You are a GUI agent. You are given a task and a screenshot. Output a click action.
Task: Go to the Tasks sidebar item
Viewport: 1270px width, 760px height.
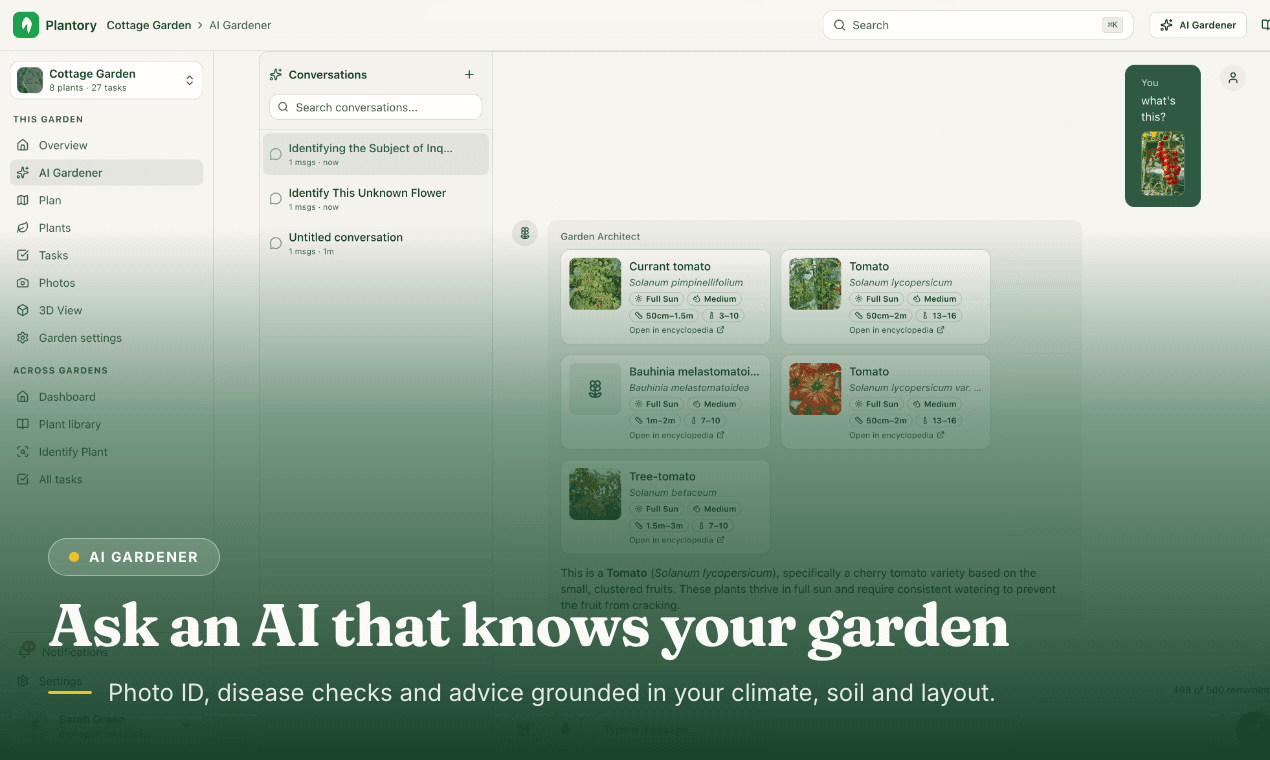point(106,255)
